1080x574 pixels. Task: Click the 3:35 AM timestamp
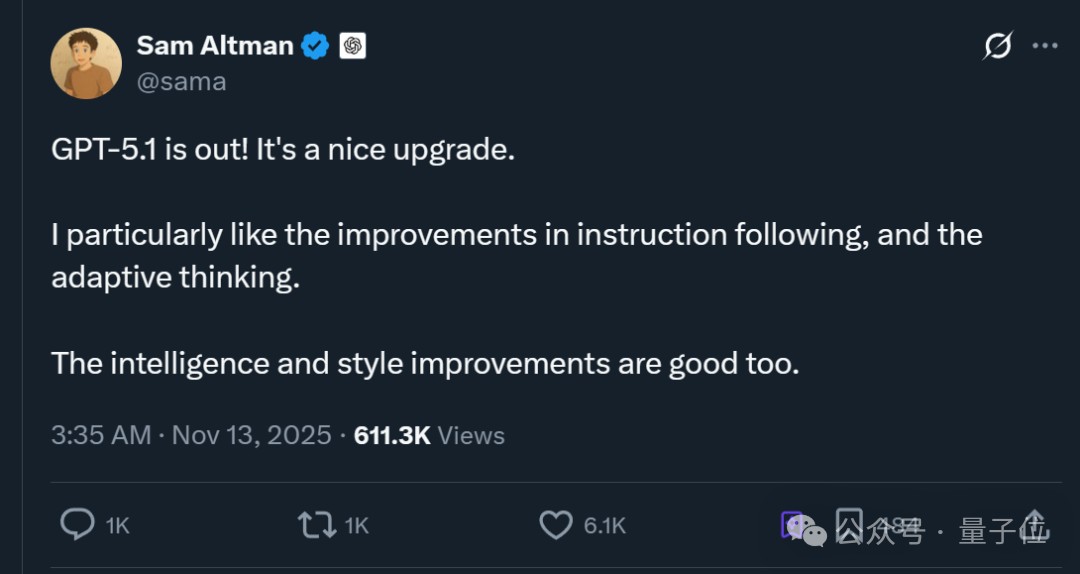[101, 435]
